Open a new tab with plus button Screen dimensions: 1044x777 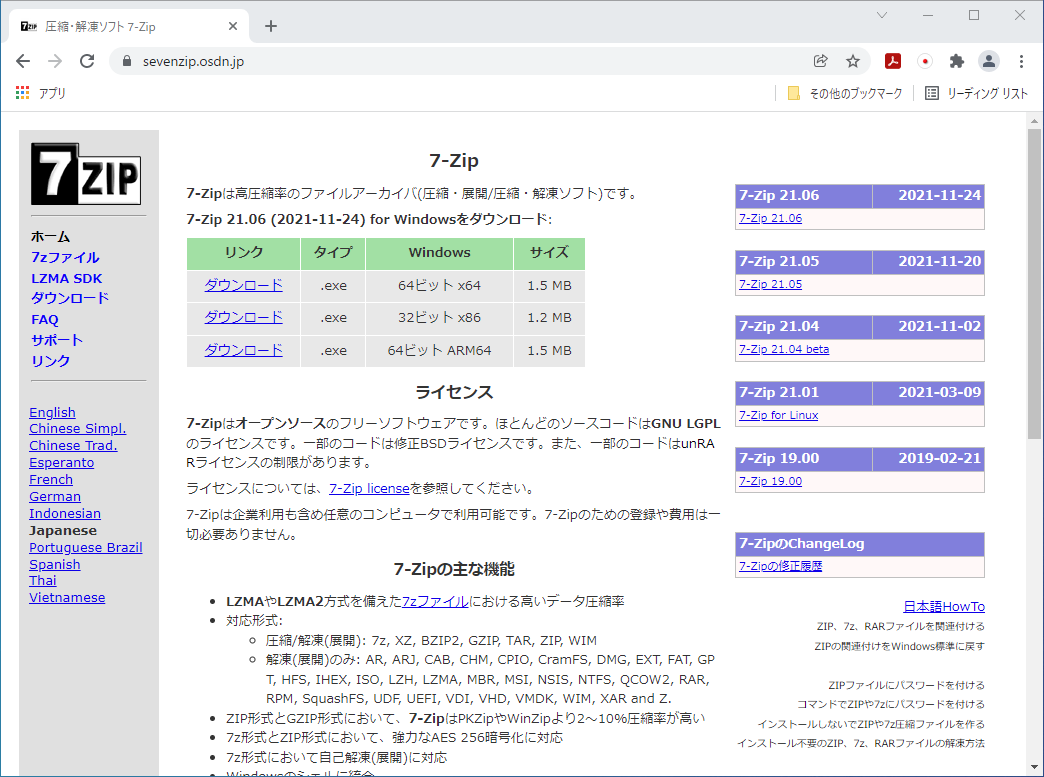[270, 27]
